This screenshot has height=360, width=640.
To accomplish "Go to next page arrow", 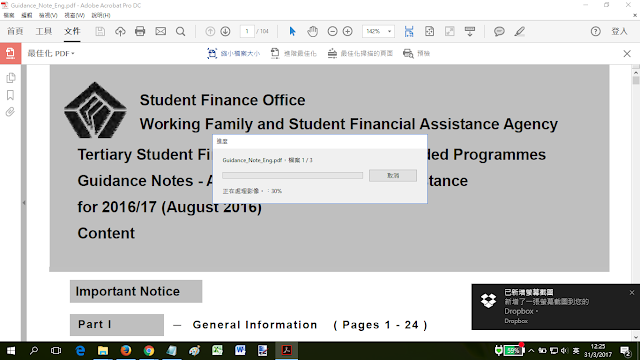I will [x=225, y=31].
